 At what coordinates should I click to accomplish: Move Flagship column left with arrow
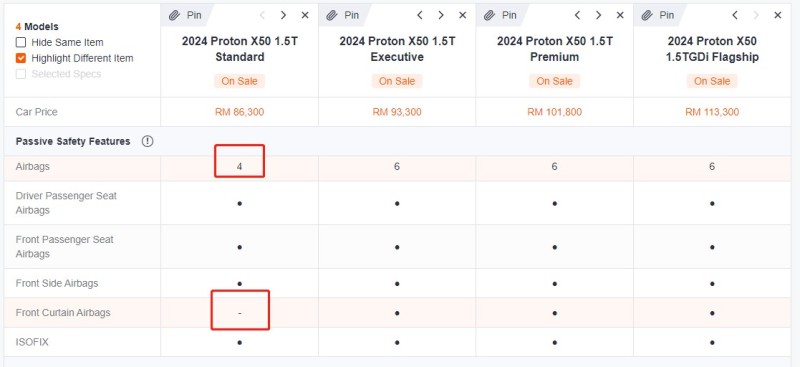click(x=735, y=15)
